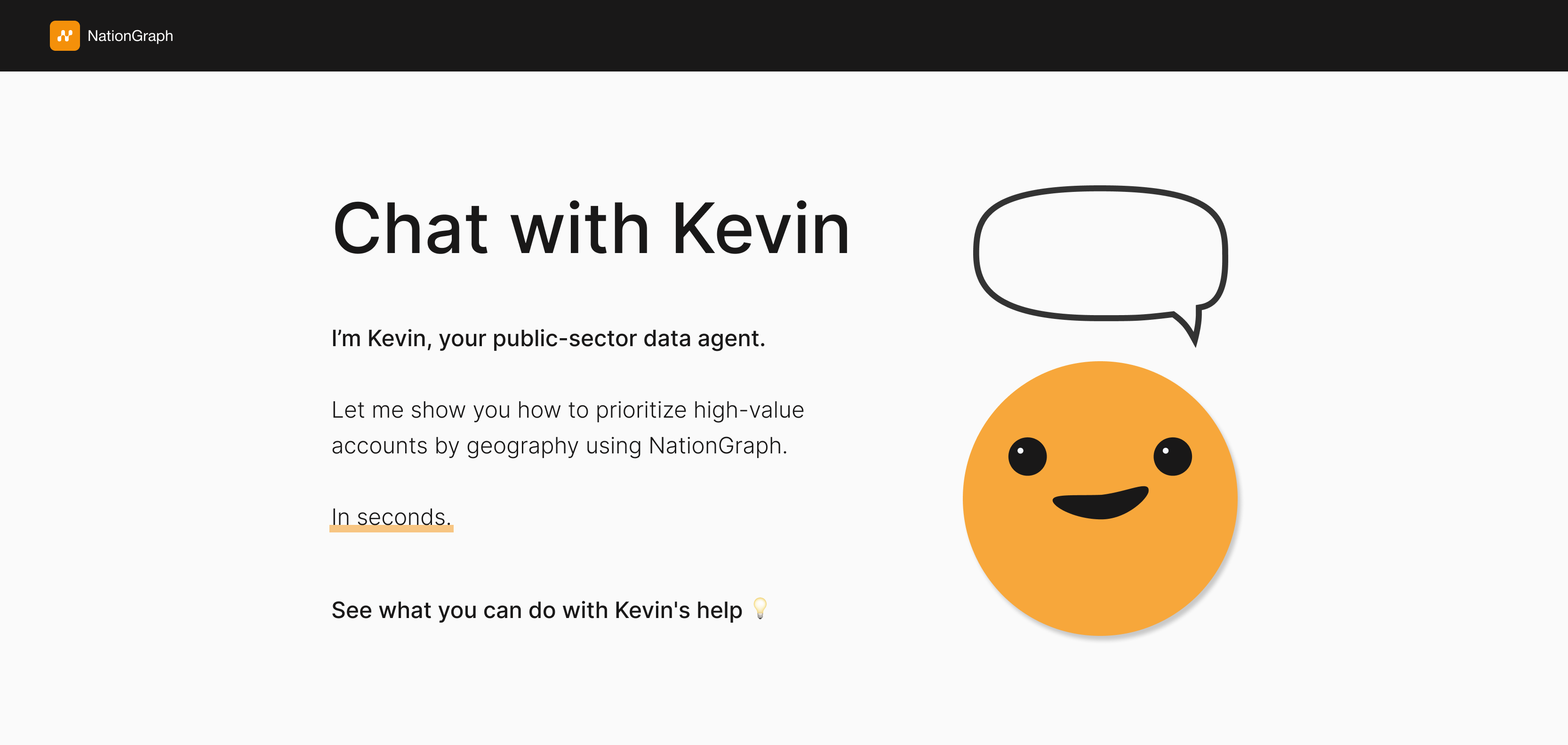Select 'I'm Kevin, your public-sector data agent.' text
Screen dimensions: 1568x745
click(548, 338)
